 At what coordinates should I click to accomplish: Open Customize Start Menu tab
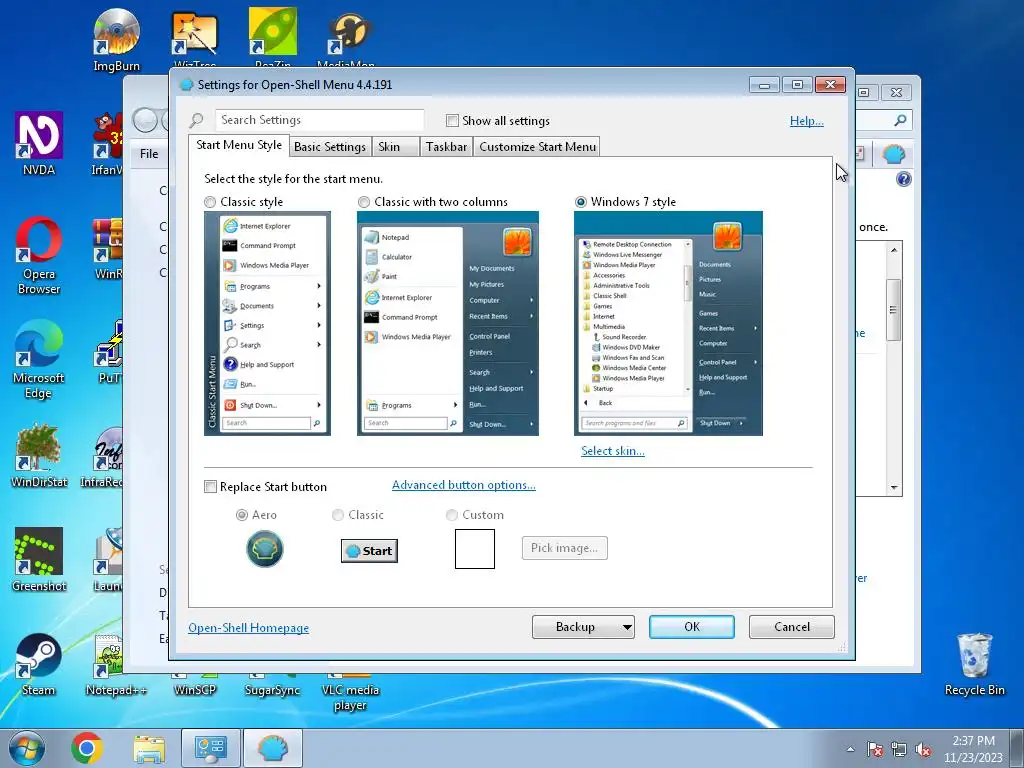coord(537,146)
